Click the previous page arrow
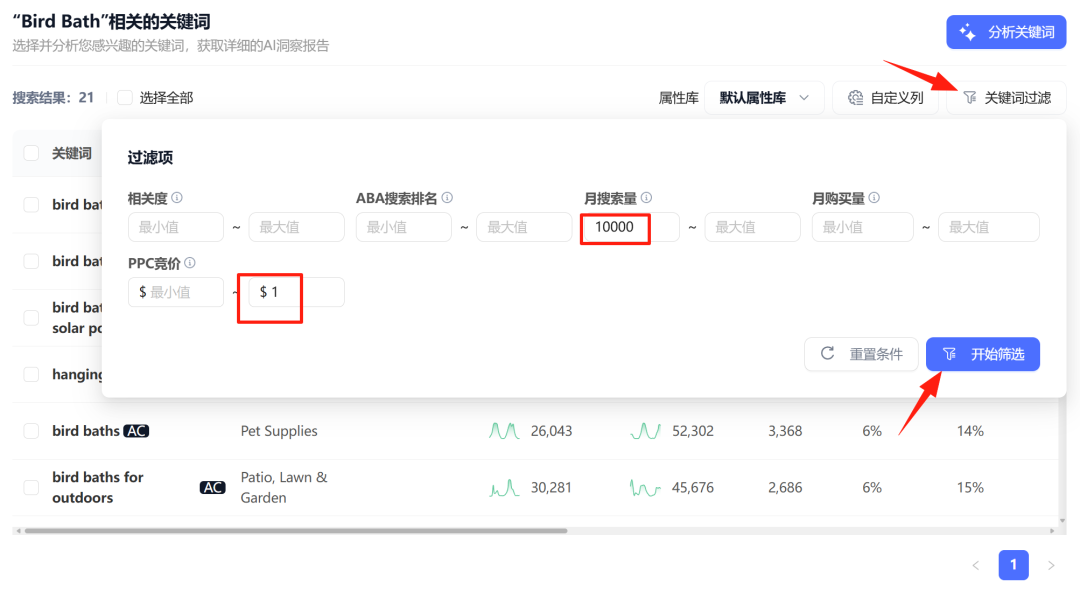Viewport: 1080px width, 591px height. tap(975, 566)
